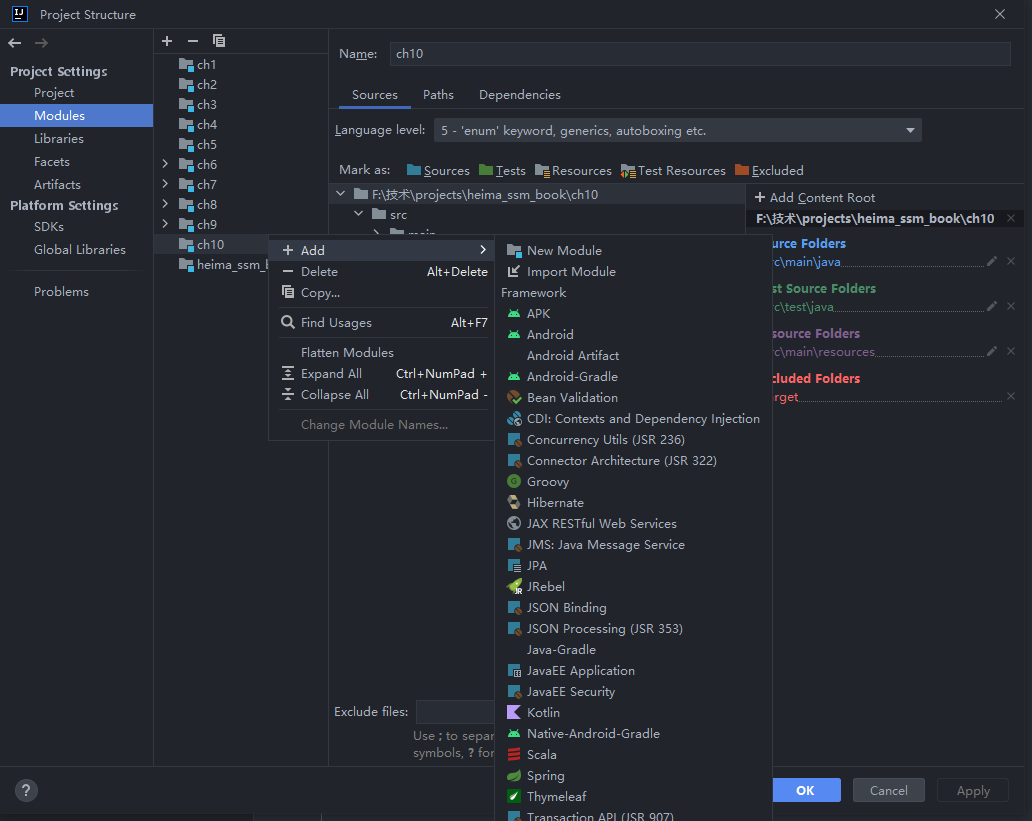Choose Expand All
This screenshot has height=821, width=1032.
[x=383, y=373]
